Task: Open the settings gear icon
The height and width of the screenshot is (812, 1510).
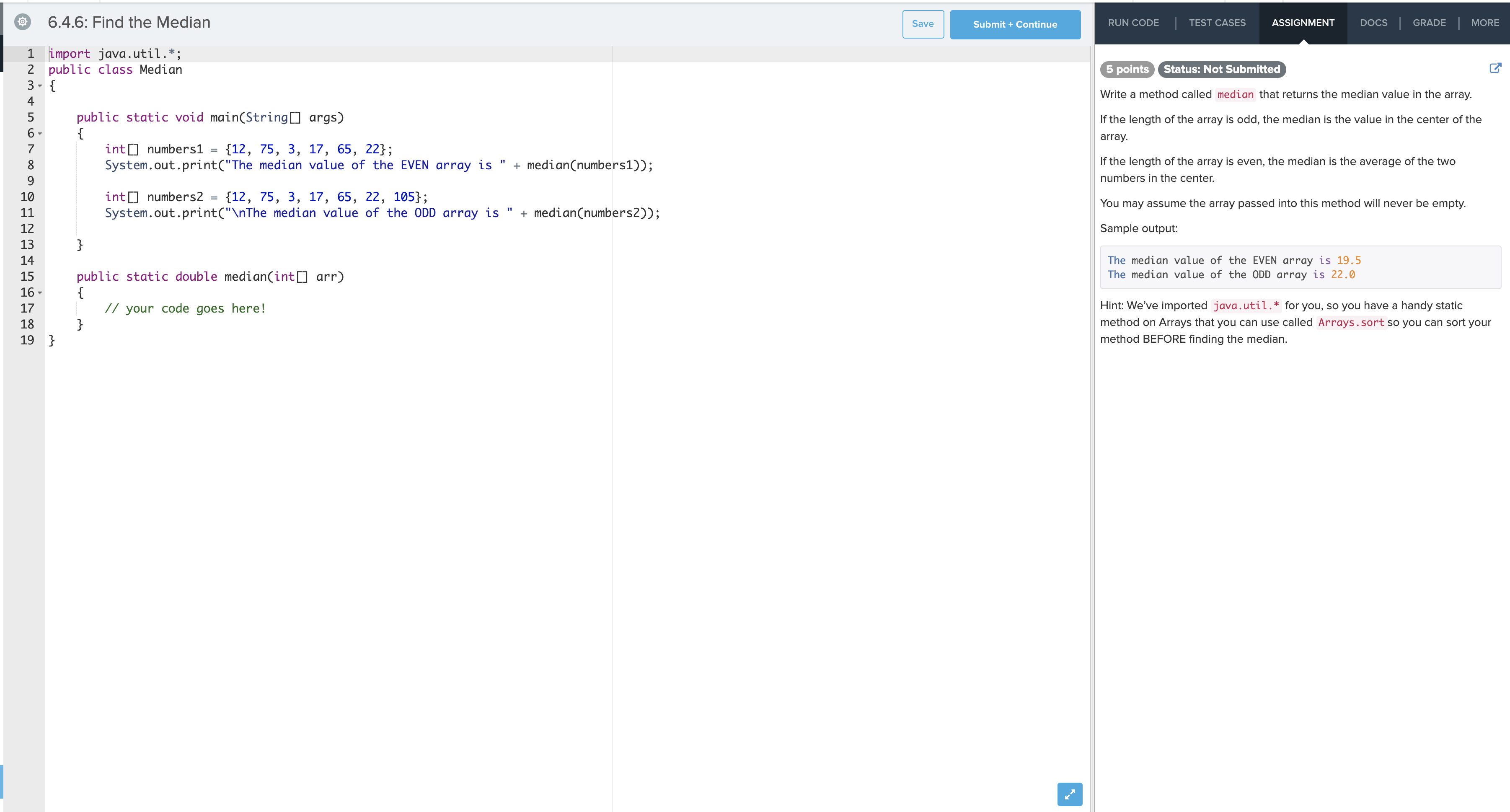Action: pyautogui.click(x=22, y=22)
